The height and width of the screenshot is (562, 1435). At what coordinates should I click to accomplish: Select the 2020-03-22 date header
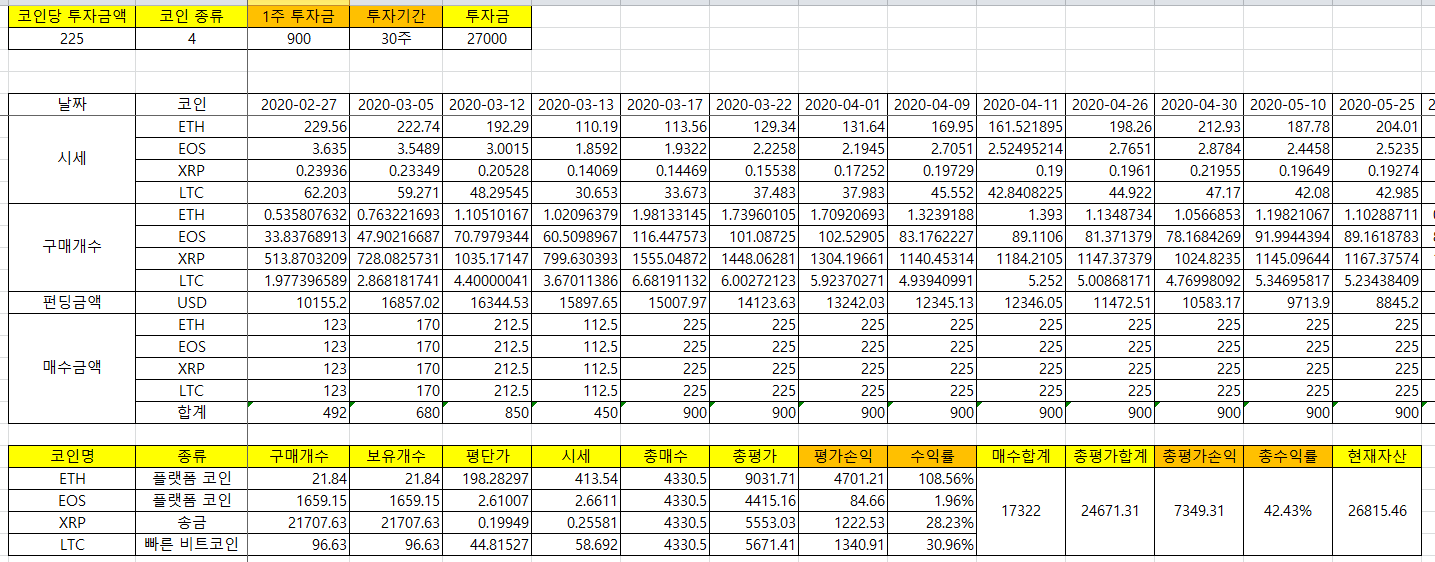(754, 104)
